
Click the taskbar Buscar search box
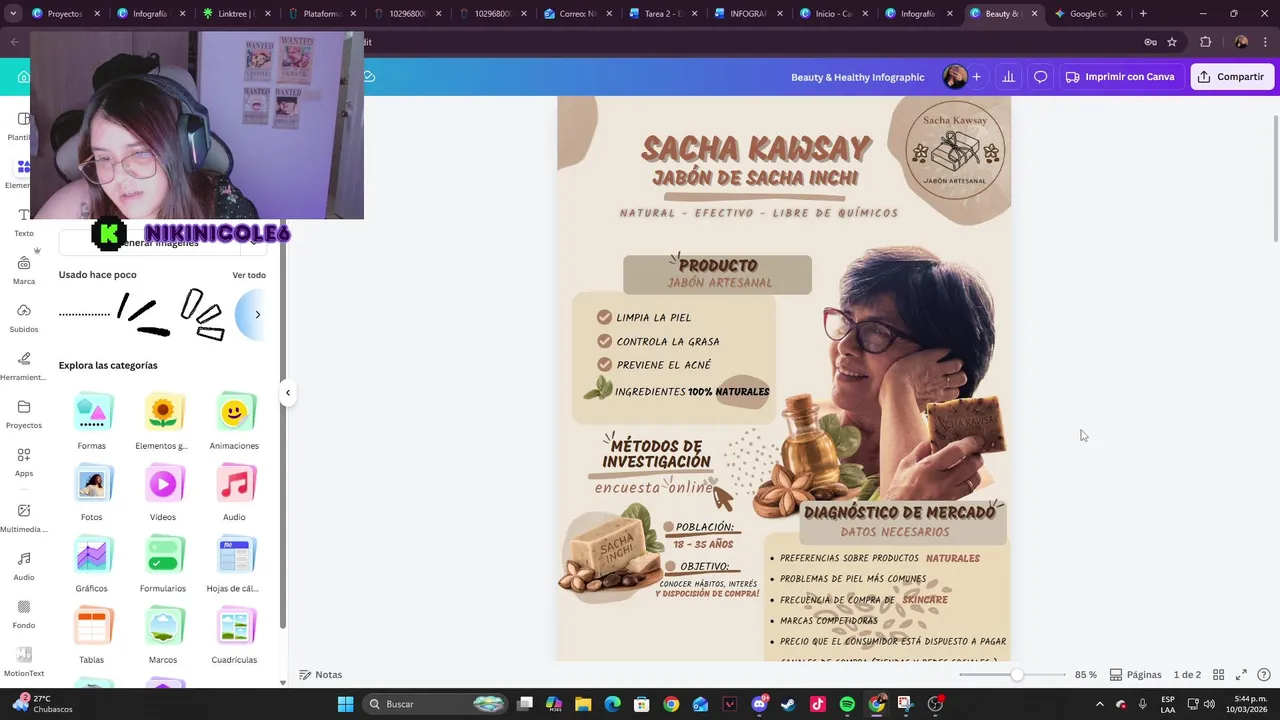pos(435,704)
